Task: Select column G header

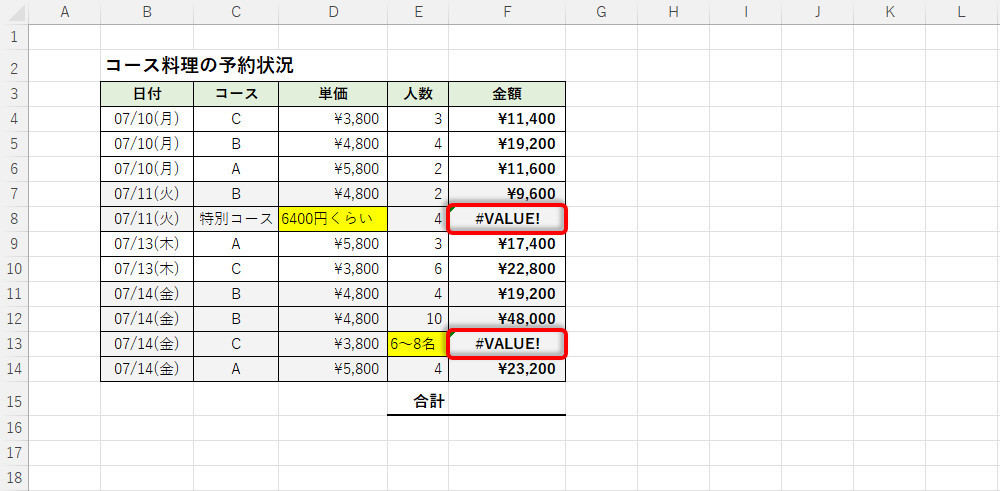Action: click(x=601, y=12)
